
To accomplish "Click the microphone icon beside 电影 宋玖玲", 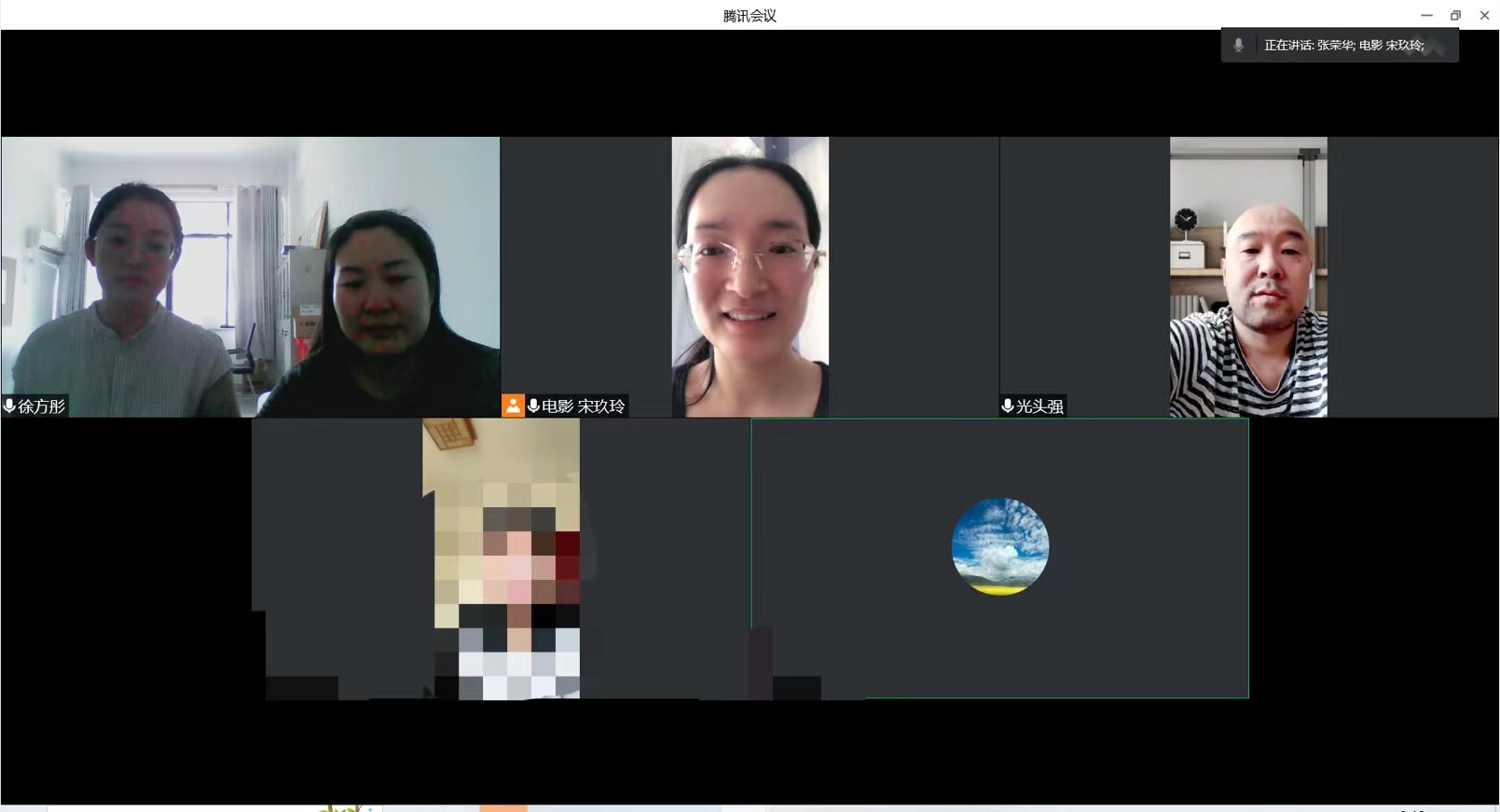I will [533, 406].
